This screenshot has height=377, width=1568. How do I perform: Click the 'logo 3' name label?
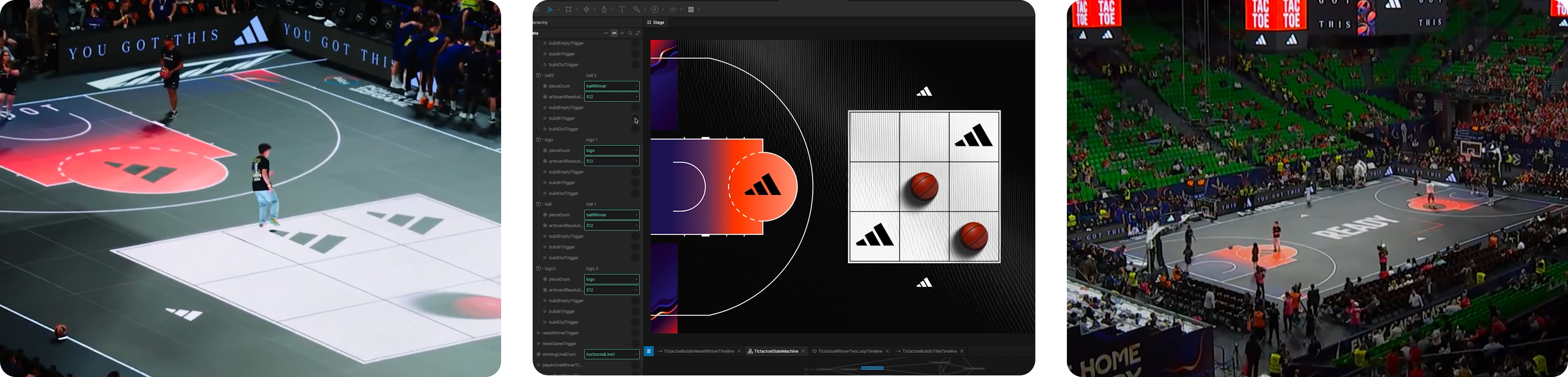coord(592,269)
